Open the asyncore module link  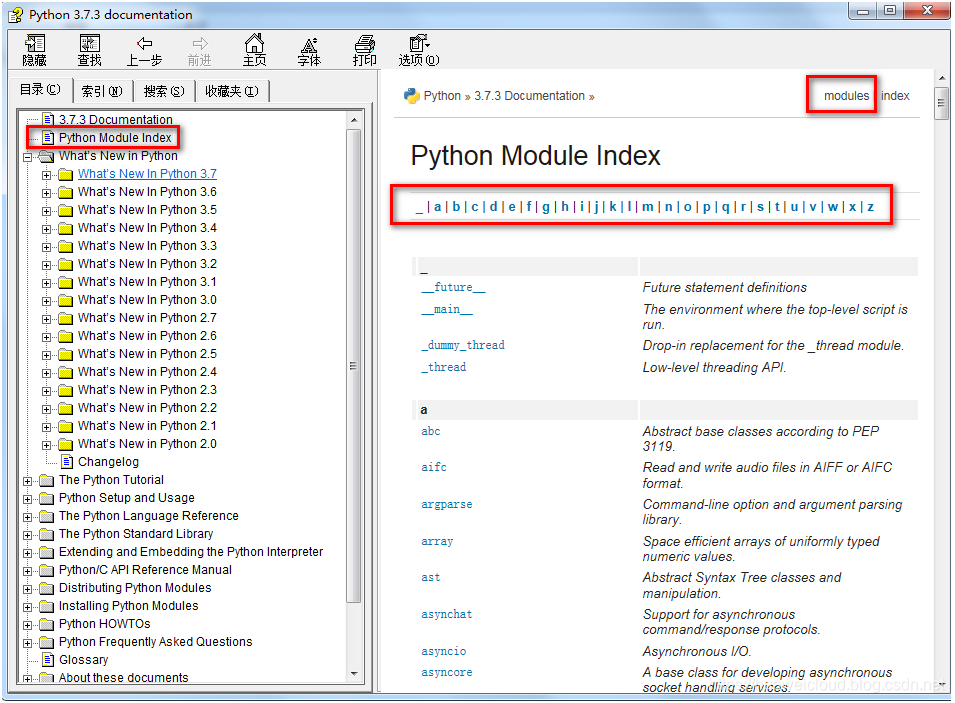click(446, 672)
